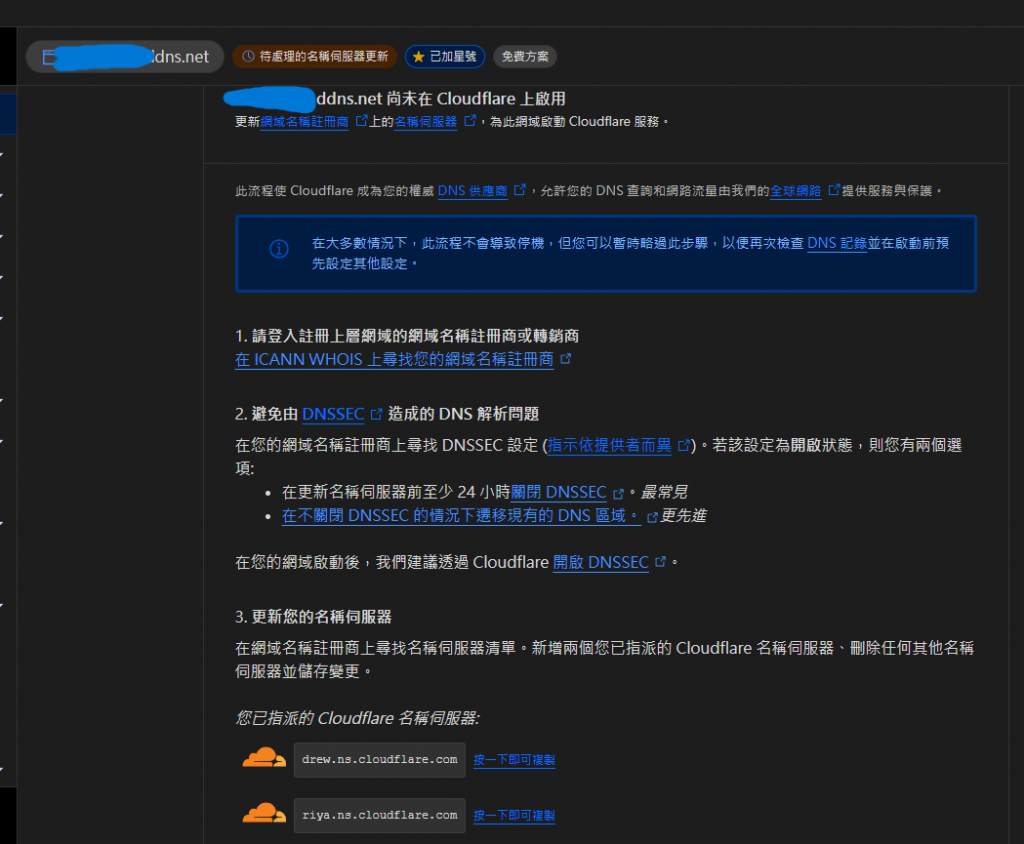Open the 指示依提供者而異 link
1024x844 pixels.
pos(609,446)
